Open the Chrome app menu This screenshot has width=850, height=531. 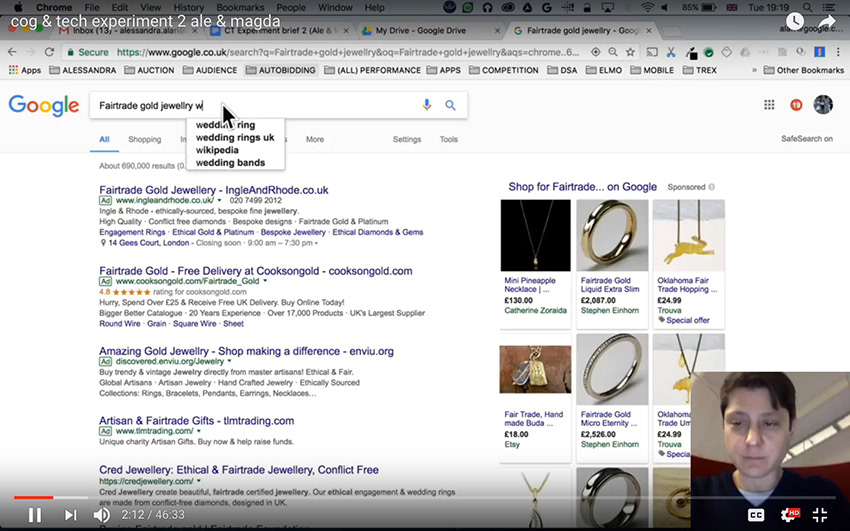point(54,8)
